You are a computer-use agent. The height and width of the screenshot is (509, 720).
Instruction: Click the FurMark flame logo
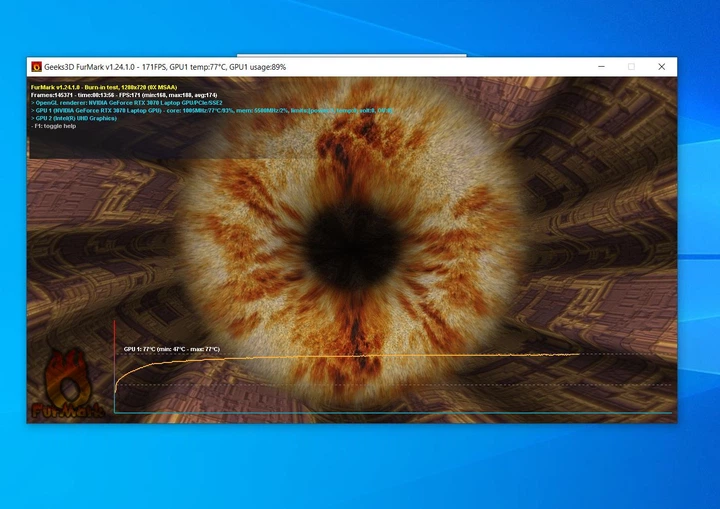67,384
